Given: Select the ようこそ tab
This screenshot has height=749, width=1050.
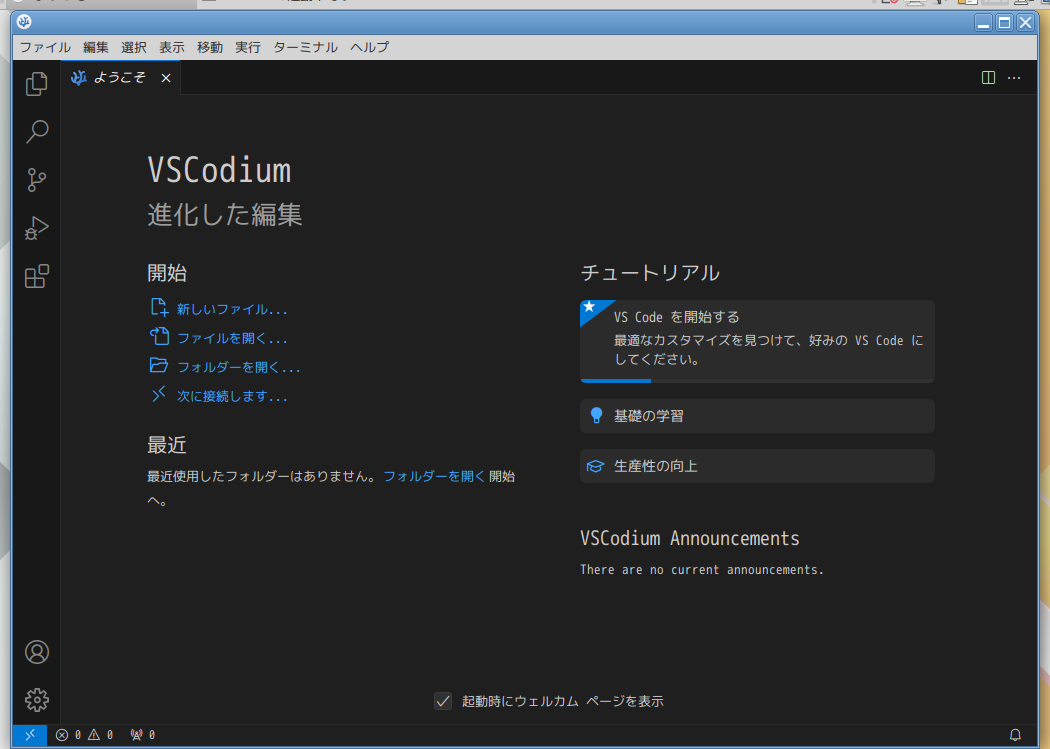Looking at the screenshot, I should (121, 78).
